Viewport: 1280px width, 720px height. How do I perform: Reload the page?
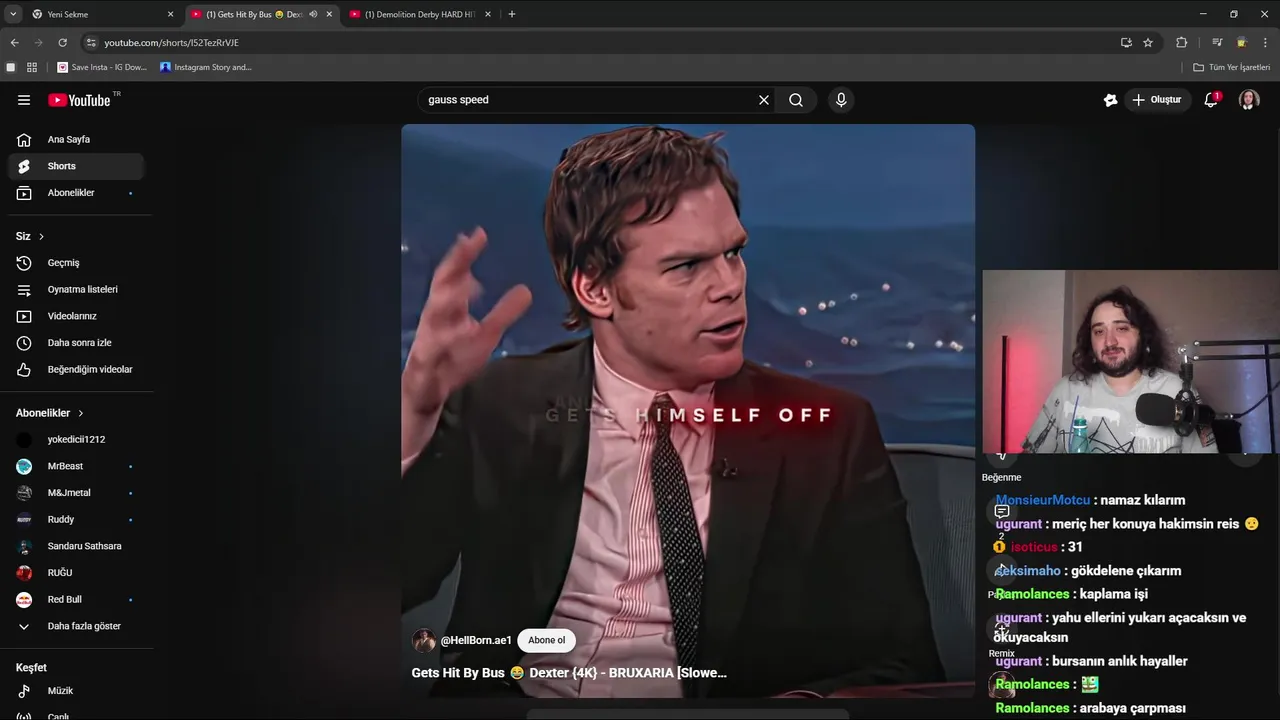[62, 43]
